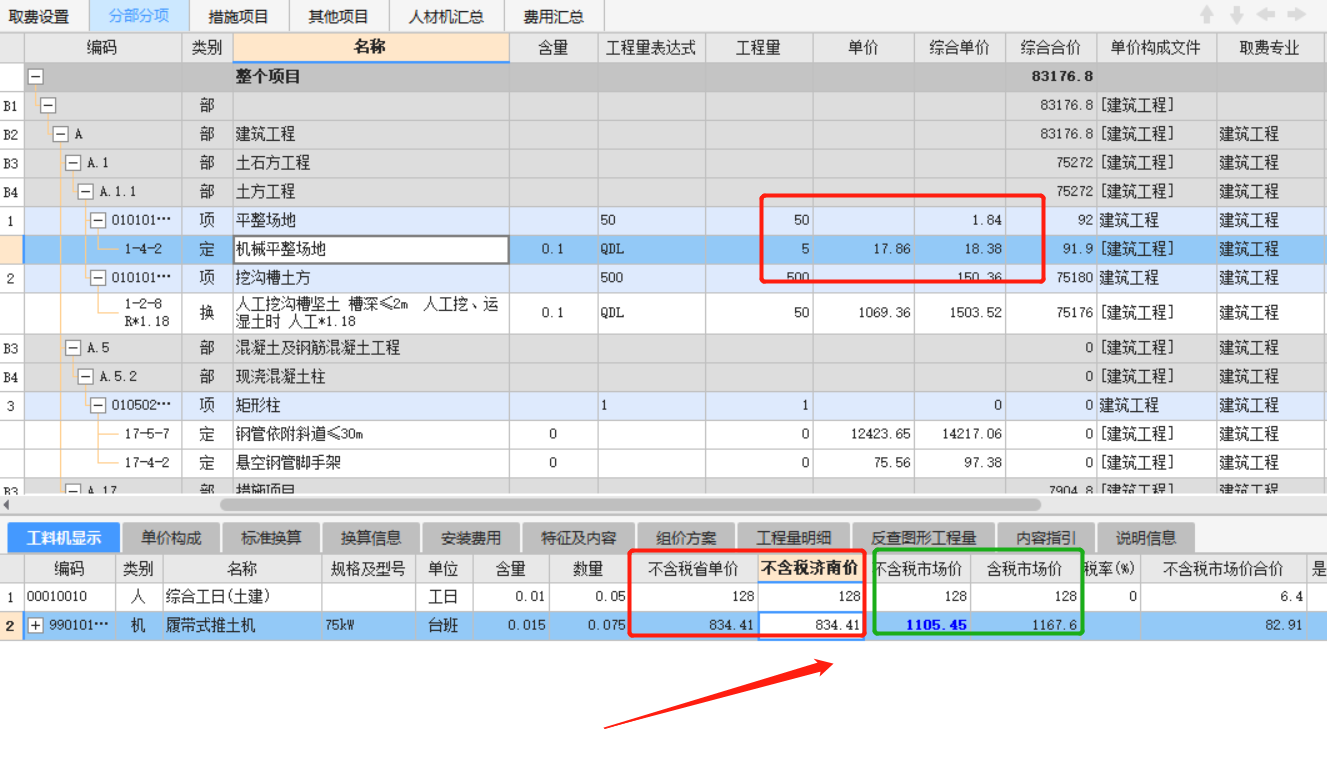Select the 1-2-8 R*1.18 code cell

click(104, 313)
